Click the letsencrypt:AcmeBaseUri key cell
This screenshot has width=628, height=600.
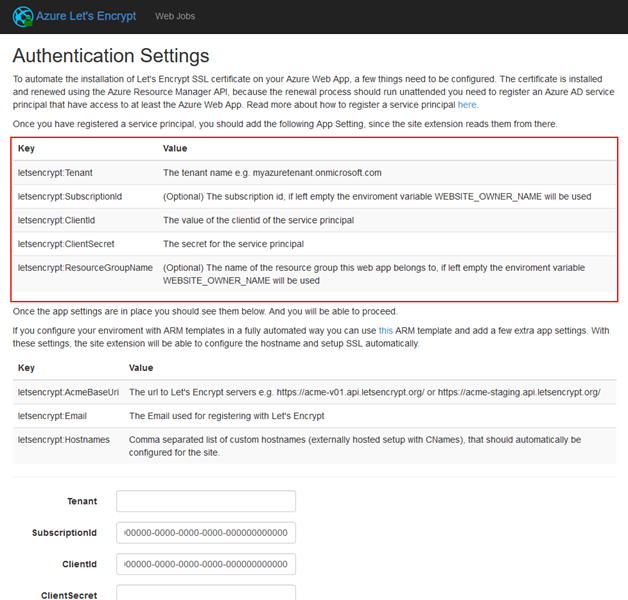click(x=69, y=392)
